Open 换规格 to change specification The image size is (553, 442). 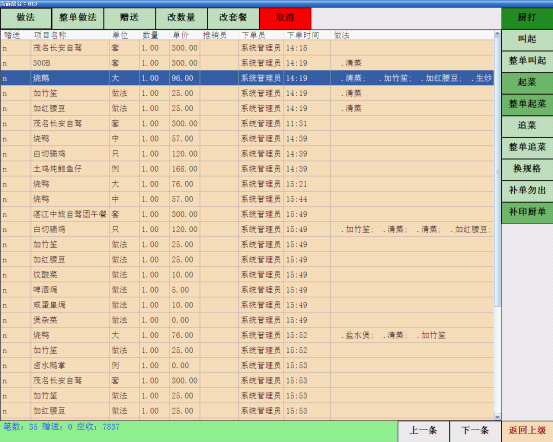(x=527, y=169)
